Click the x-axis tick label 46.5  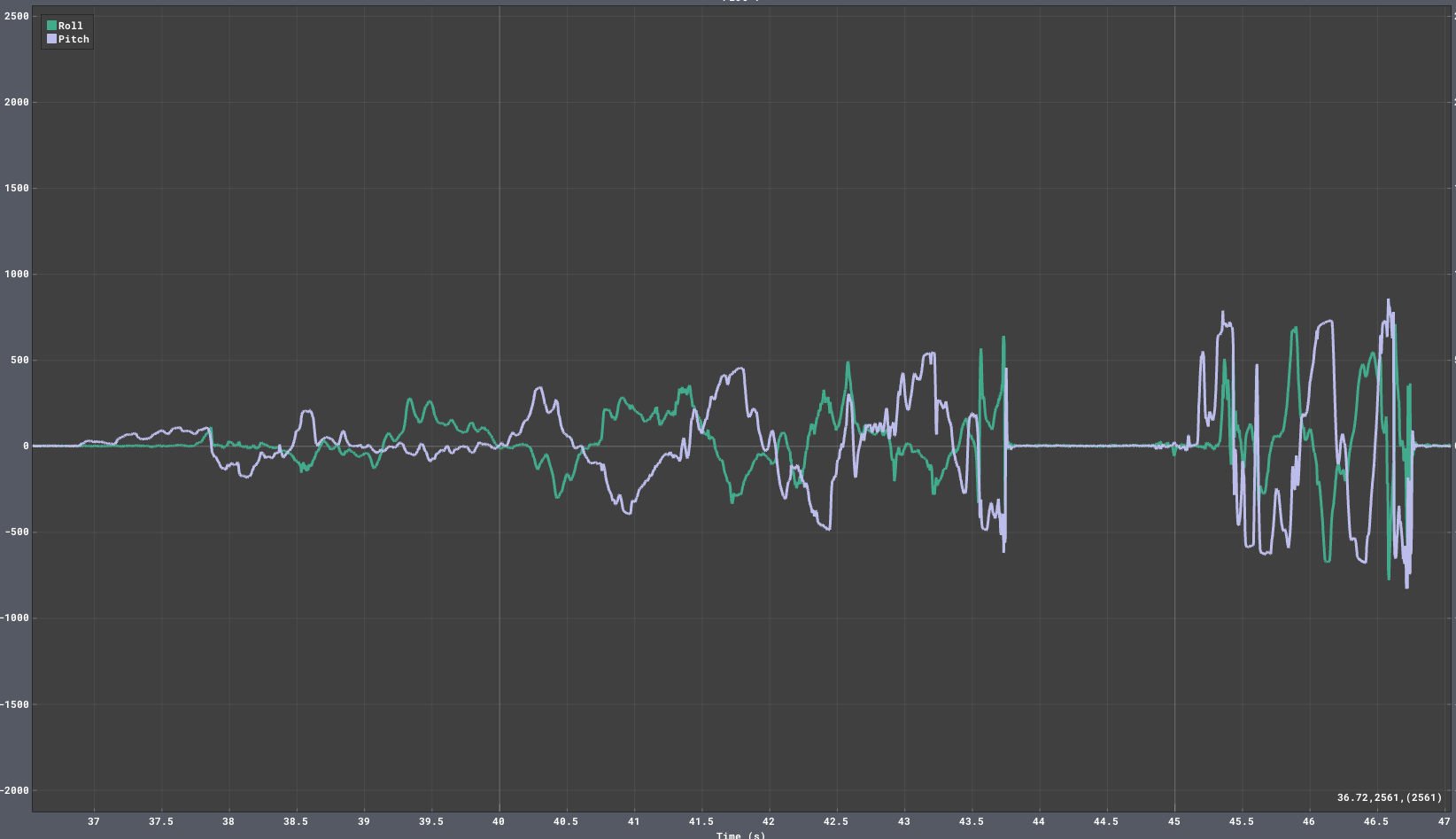pos(1376,821)
